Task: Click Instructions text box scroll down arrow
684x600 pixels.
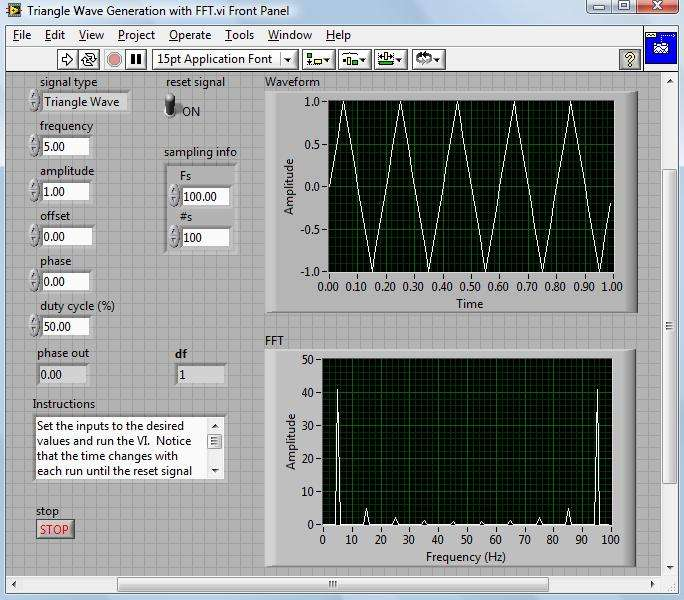Action: coord(215,470)
